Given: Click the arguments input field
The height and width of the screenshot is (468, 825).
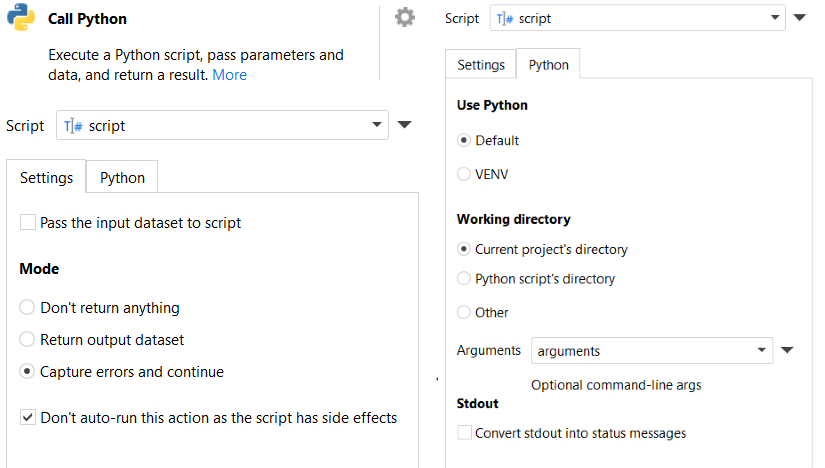Looking at the screenshot, I should pos(652,351).
